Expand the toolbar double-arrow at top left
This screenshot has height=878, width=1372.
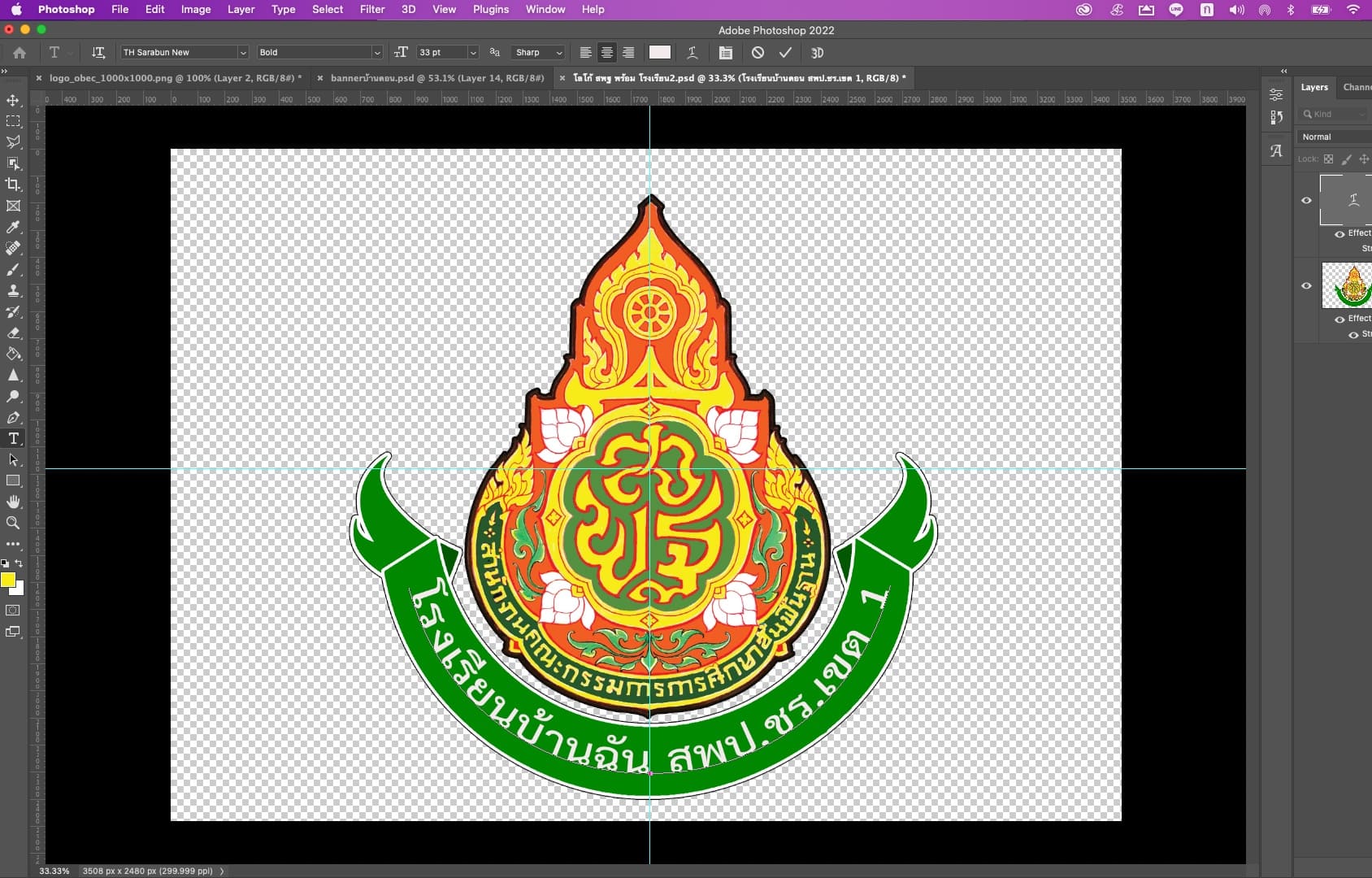point(4,71)
